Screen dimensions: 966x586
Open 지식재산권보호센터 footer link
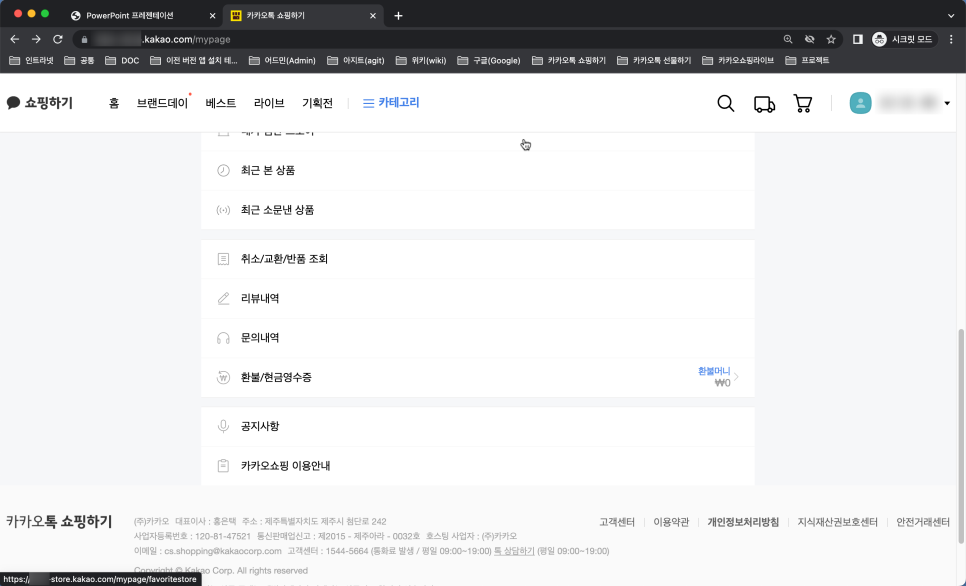837,522
